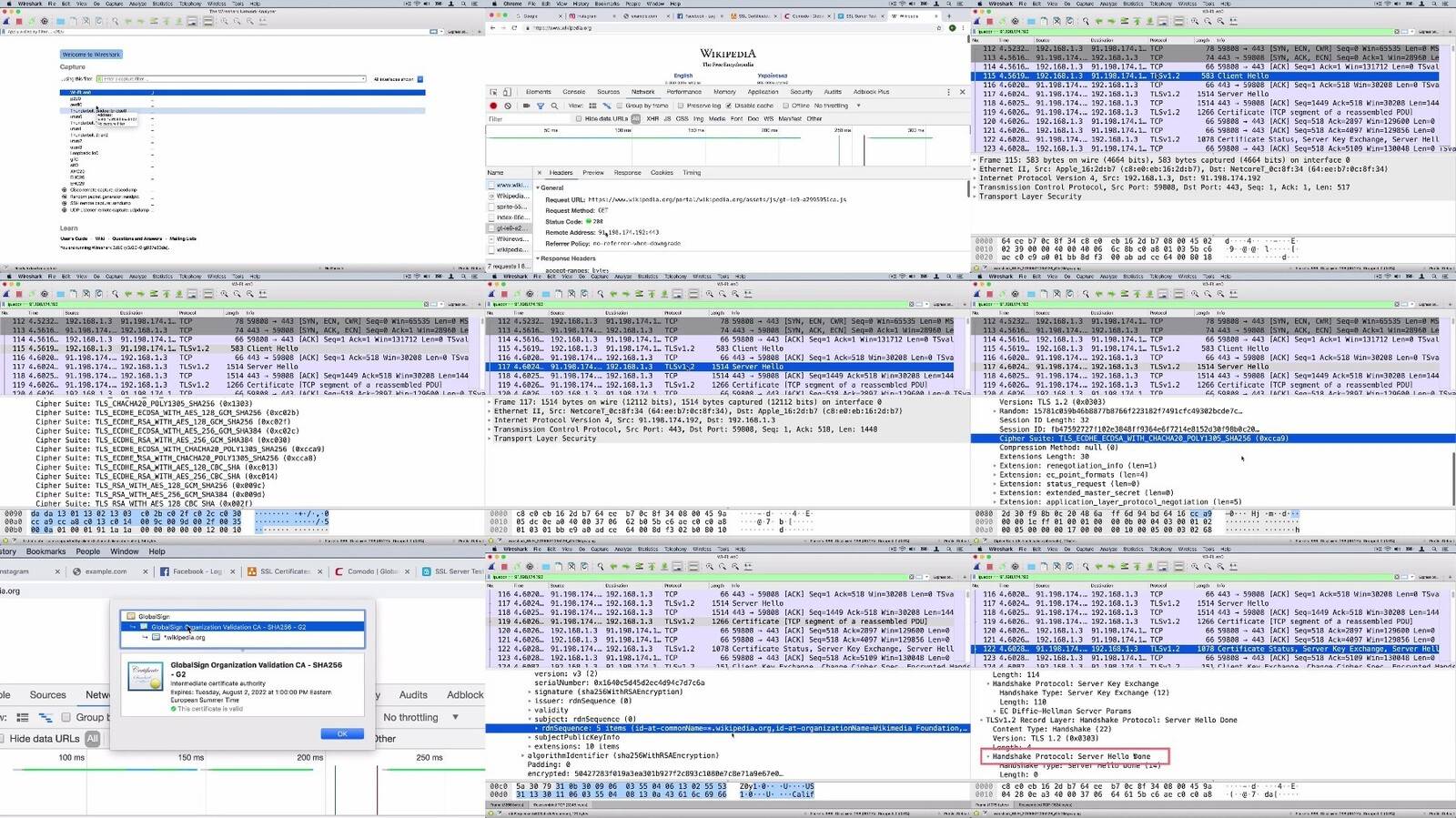This screenshot has width=1456, height=818.
Task: Click OK in certificate dialog
Action: [342, 733]
